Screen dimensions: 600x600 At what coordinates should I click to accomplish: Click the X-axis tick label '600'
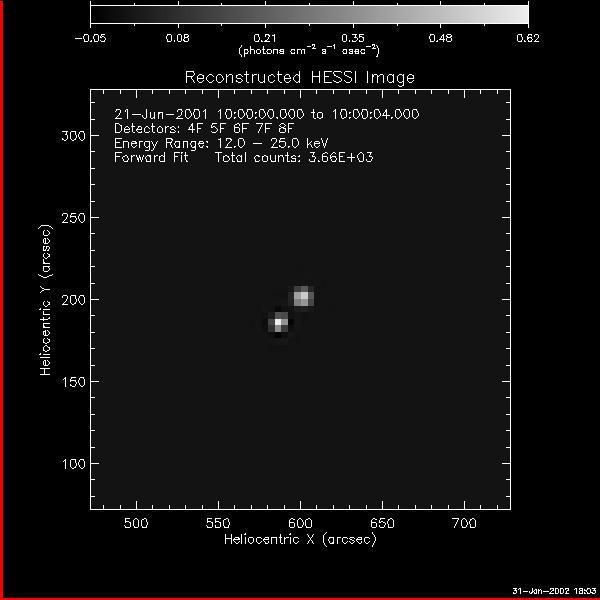(300, 523)
